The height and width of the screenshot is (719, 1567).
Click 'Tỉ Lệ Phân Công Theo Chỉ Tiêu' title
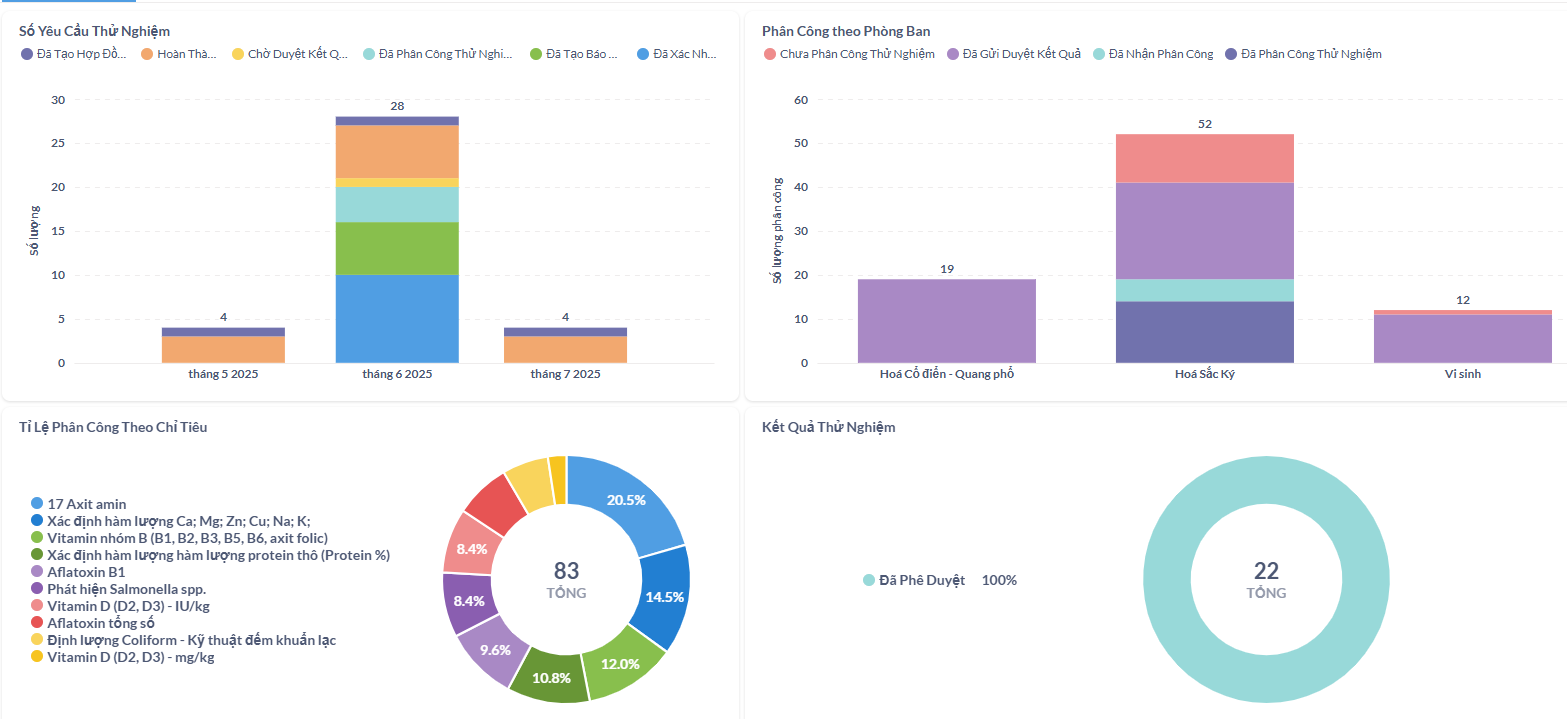[113, 427]
